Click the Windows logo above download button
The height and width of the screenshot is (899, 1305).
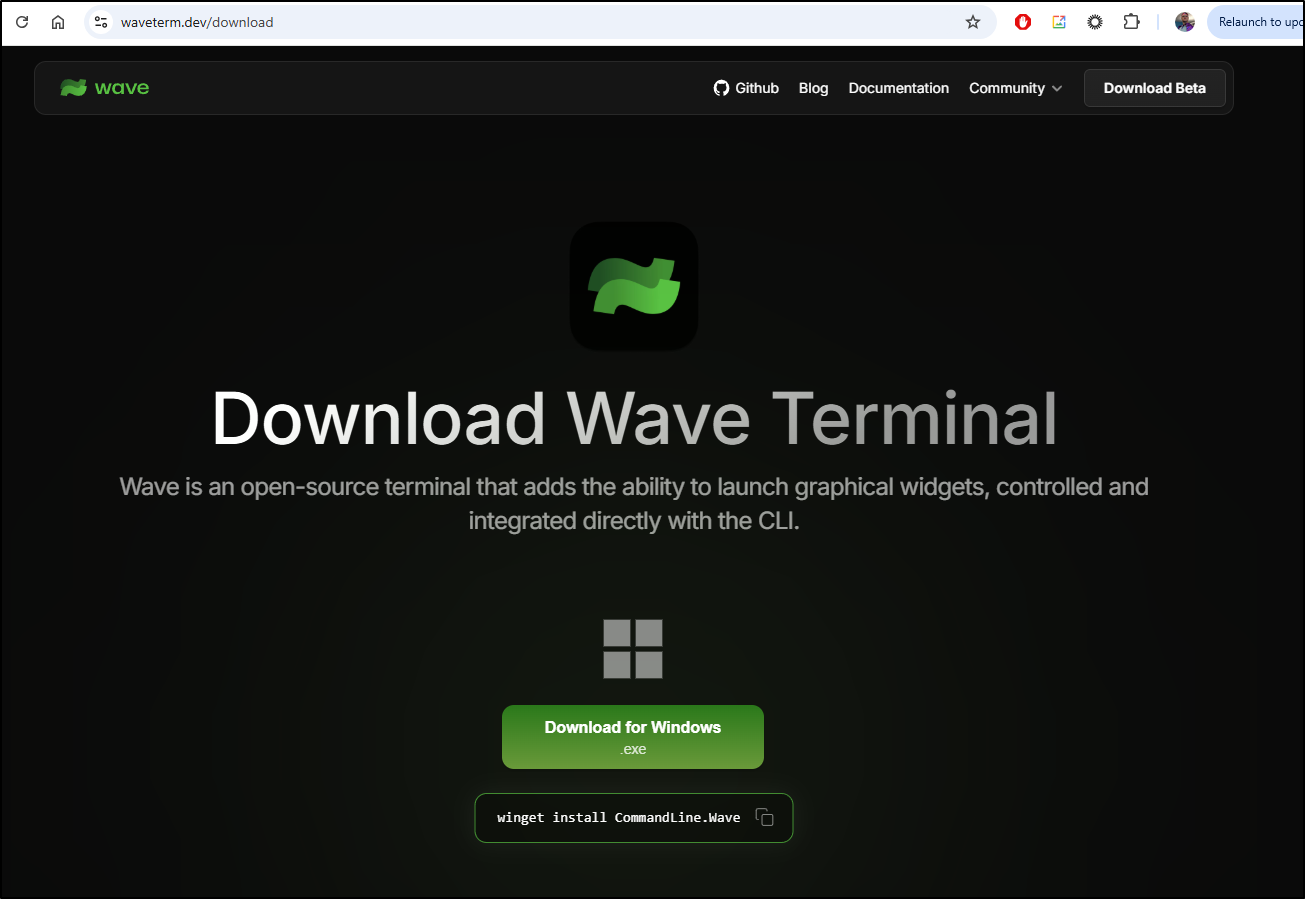(x=633, y=649)
